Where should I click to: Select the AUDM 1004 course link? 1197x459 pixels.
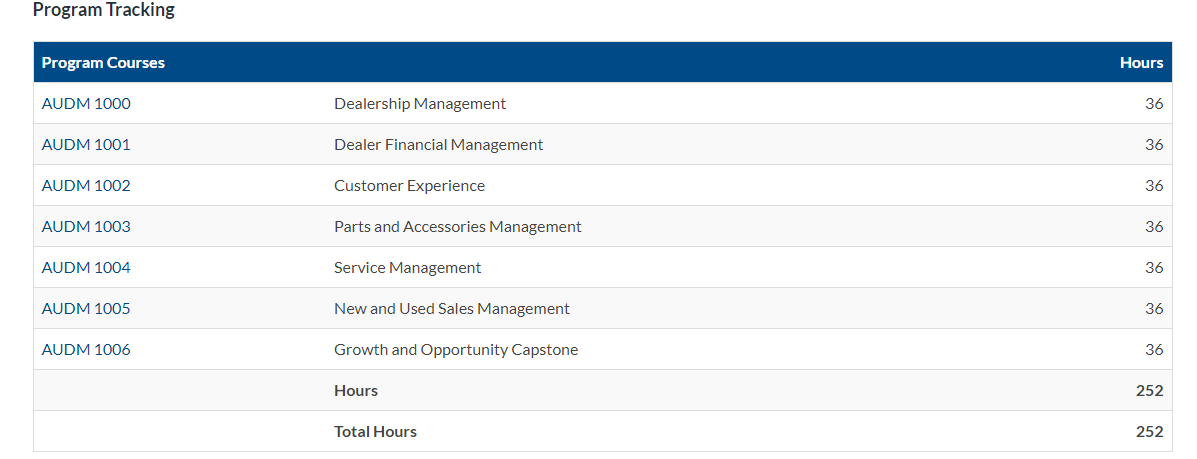tap(86, 268)
